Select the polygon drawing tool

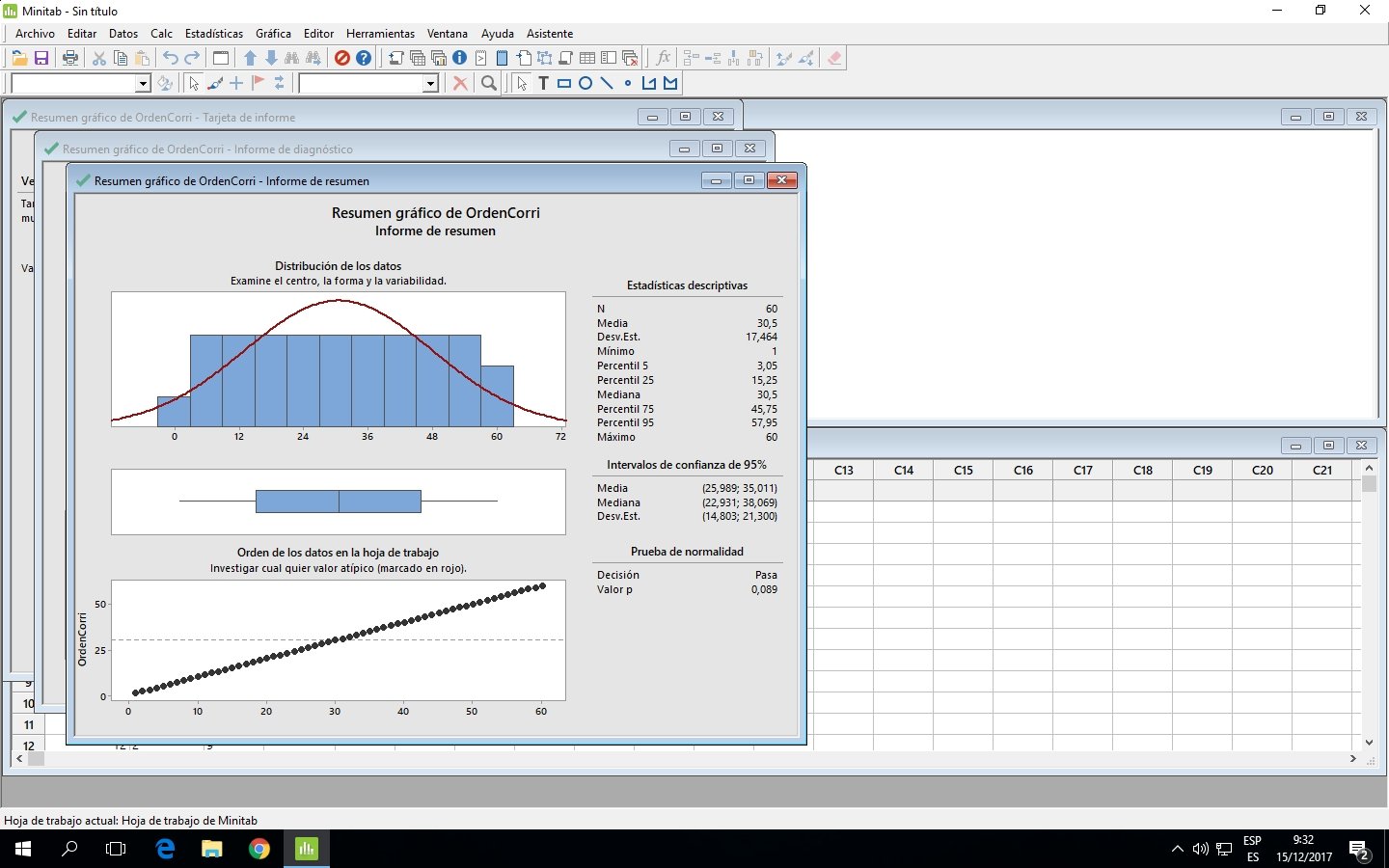coord(670,84)
